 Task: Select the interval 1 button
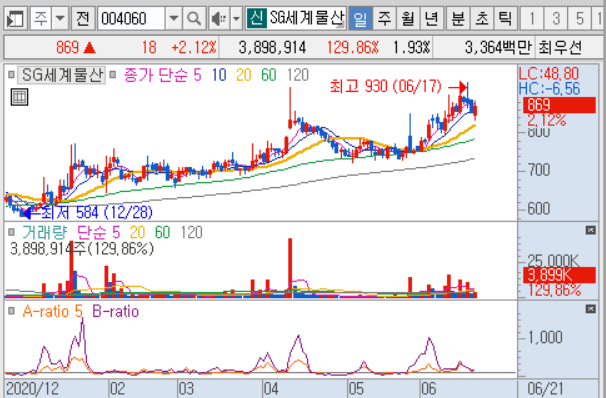point(532,18)
